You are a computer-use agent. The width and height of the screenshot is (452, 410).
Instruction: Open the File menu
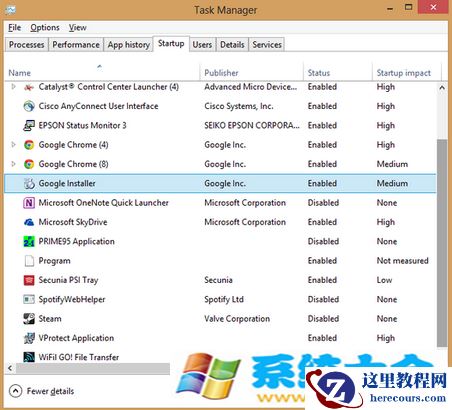(15, 28)
